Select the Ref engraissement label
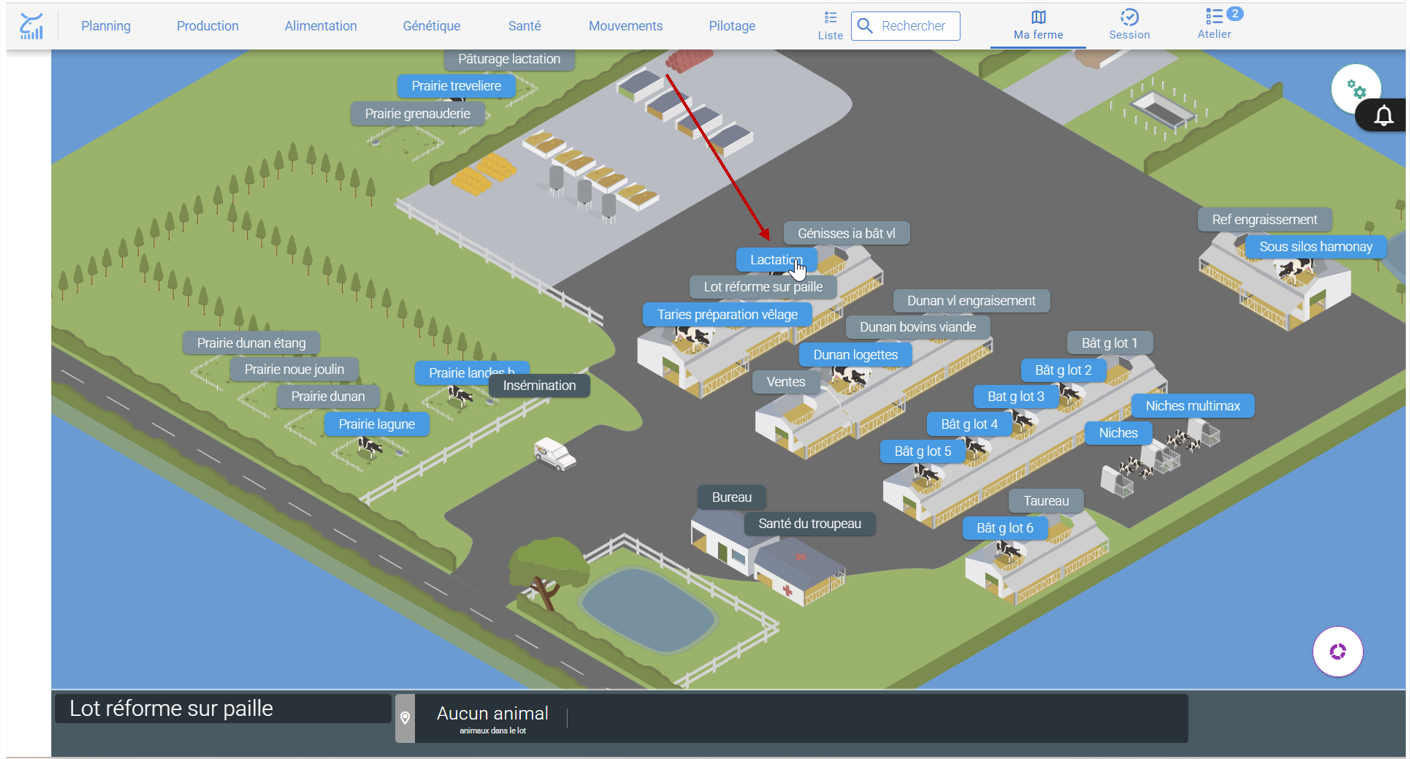Image resolution: width=1410 pixels, height=759 pixels. click(x=1265, y=220)
